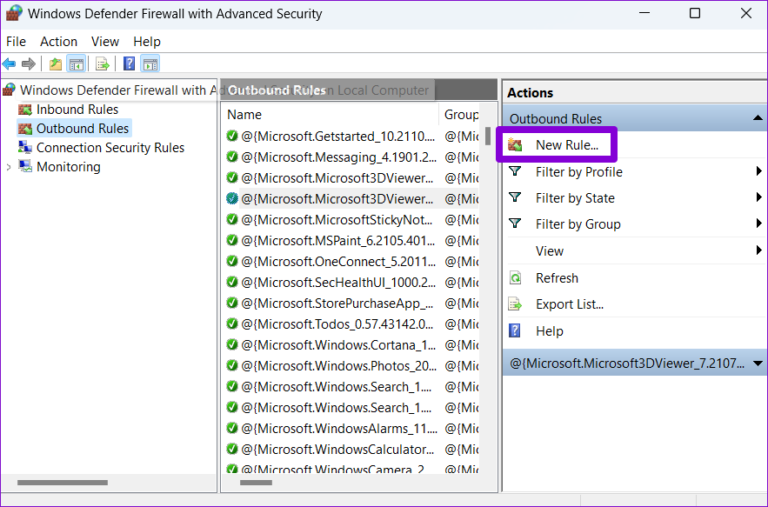Click the Group column header
768x507 pixels.
[x=461, y=115]
